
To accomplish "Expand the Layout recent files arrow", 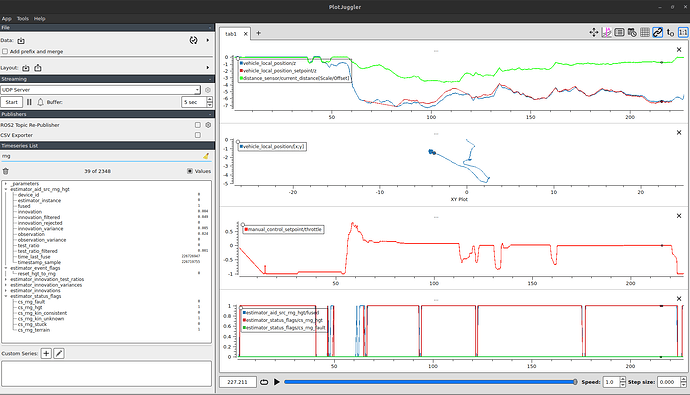I will pyautogui.click(x=208, y=67).
